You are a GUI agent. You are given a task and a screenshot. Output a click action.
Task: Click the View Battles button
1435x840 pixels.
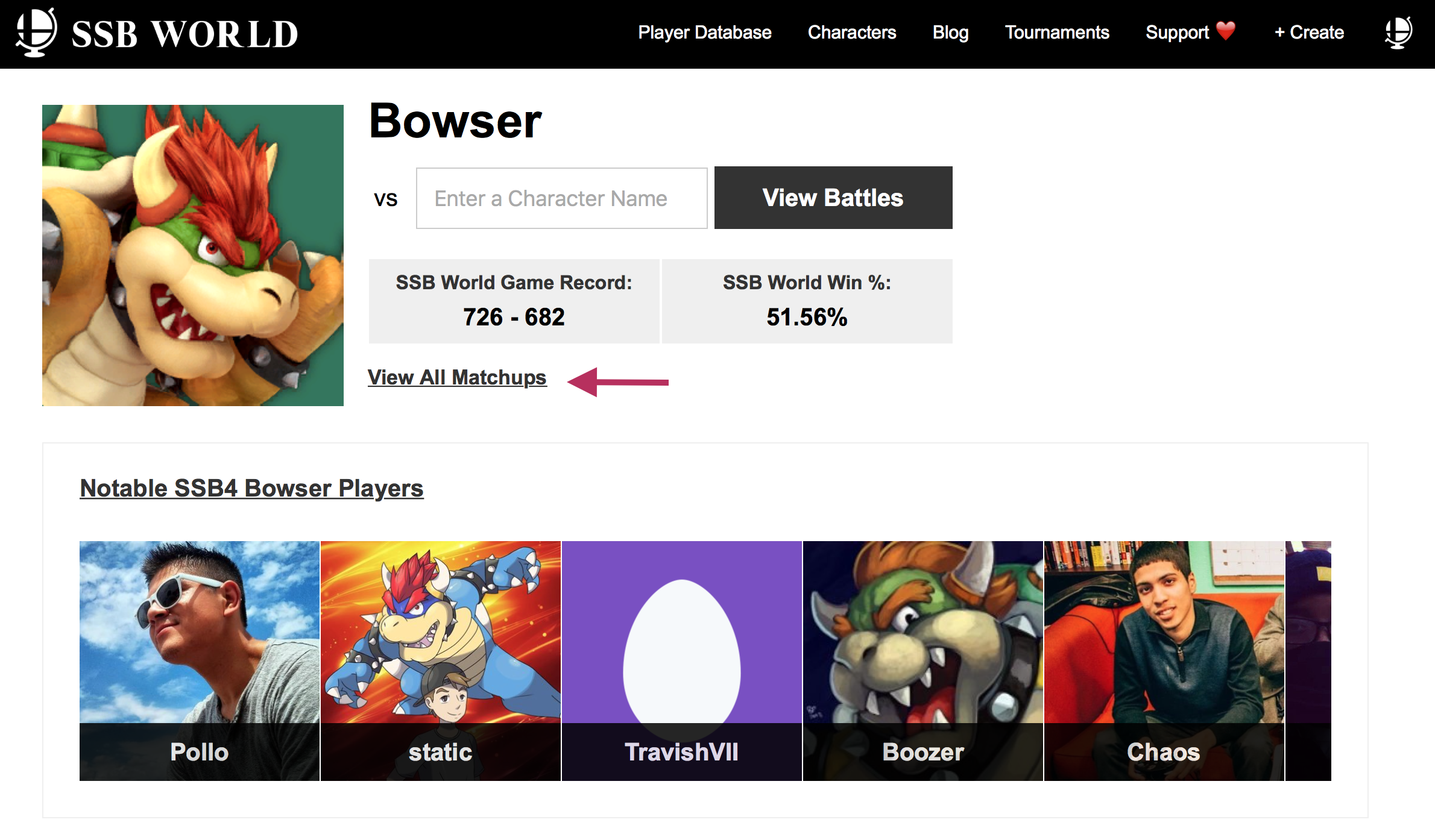tap(833, 198)
